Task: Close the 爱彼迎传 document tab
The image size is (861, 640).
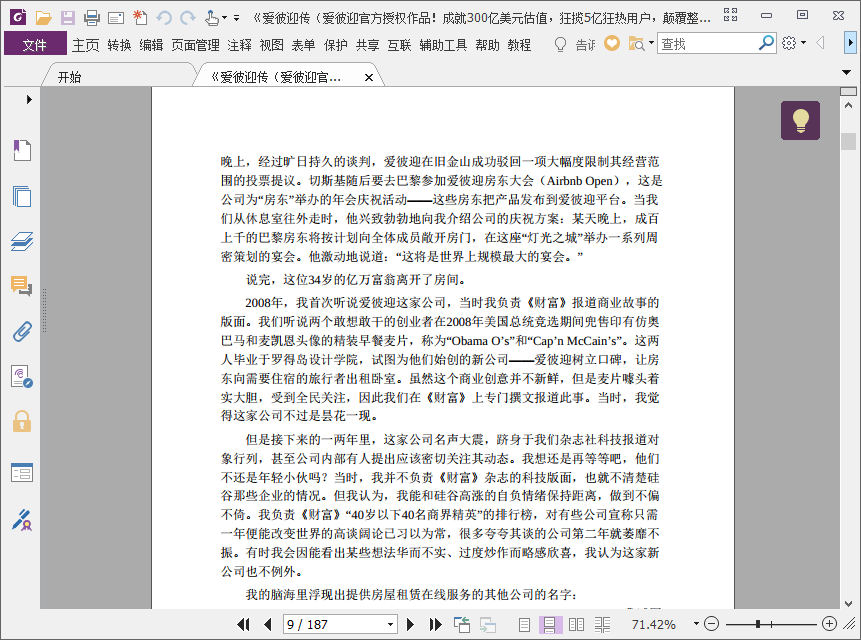Action: click(x=369, y=77)
